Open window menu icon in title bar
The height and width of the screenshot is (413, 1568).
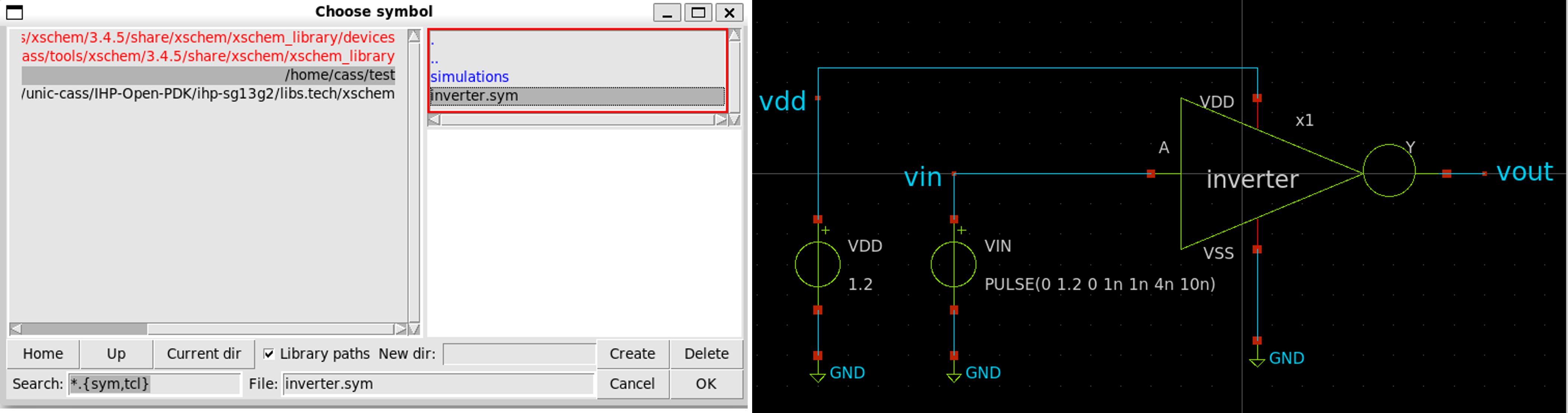click(15, 12)
